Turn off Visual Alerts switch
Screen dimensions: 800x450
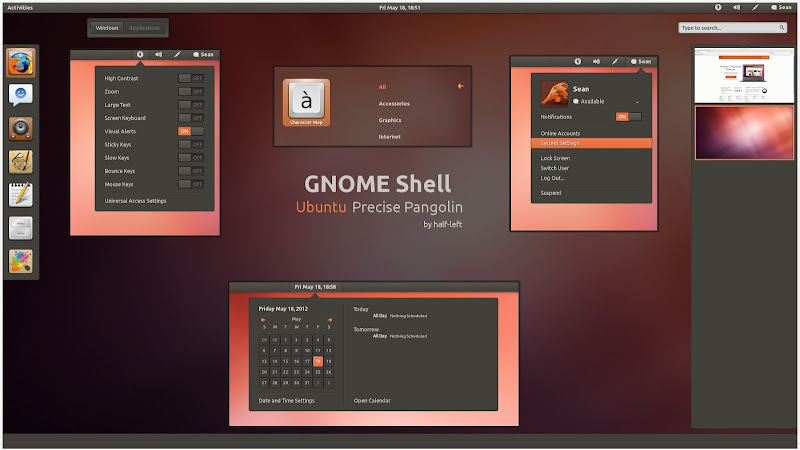[x=191, y=131]
